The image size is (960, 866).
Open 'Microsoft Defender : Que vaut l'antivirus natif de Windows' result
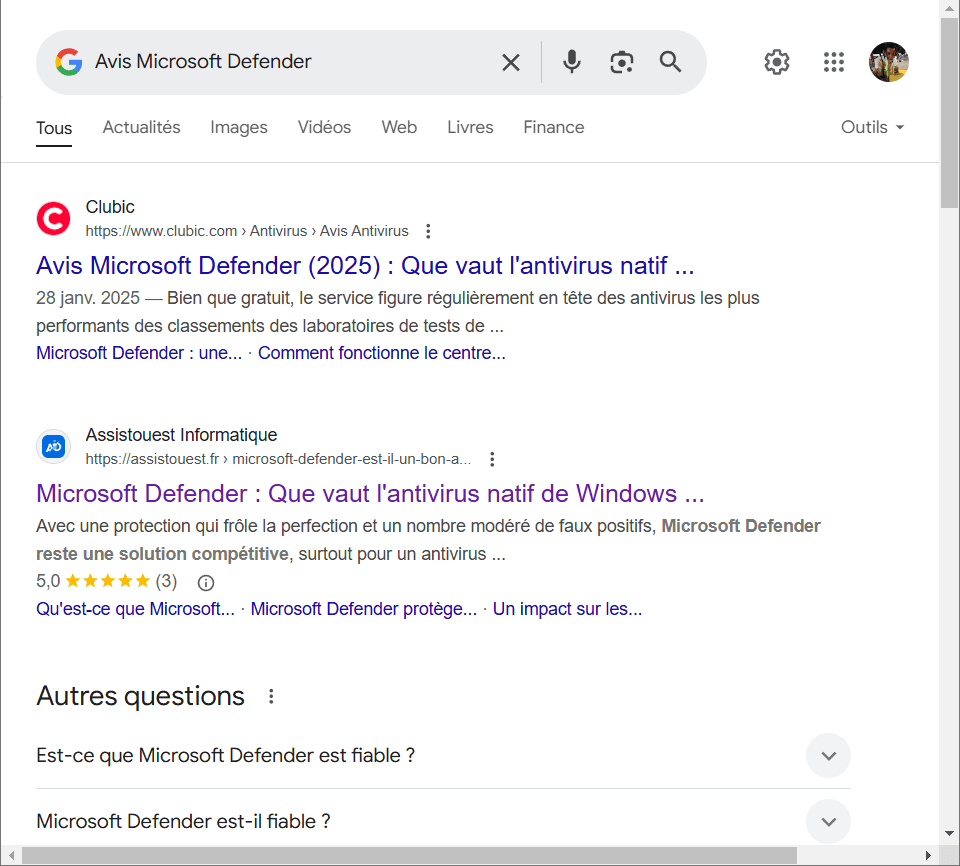point(370,494)
